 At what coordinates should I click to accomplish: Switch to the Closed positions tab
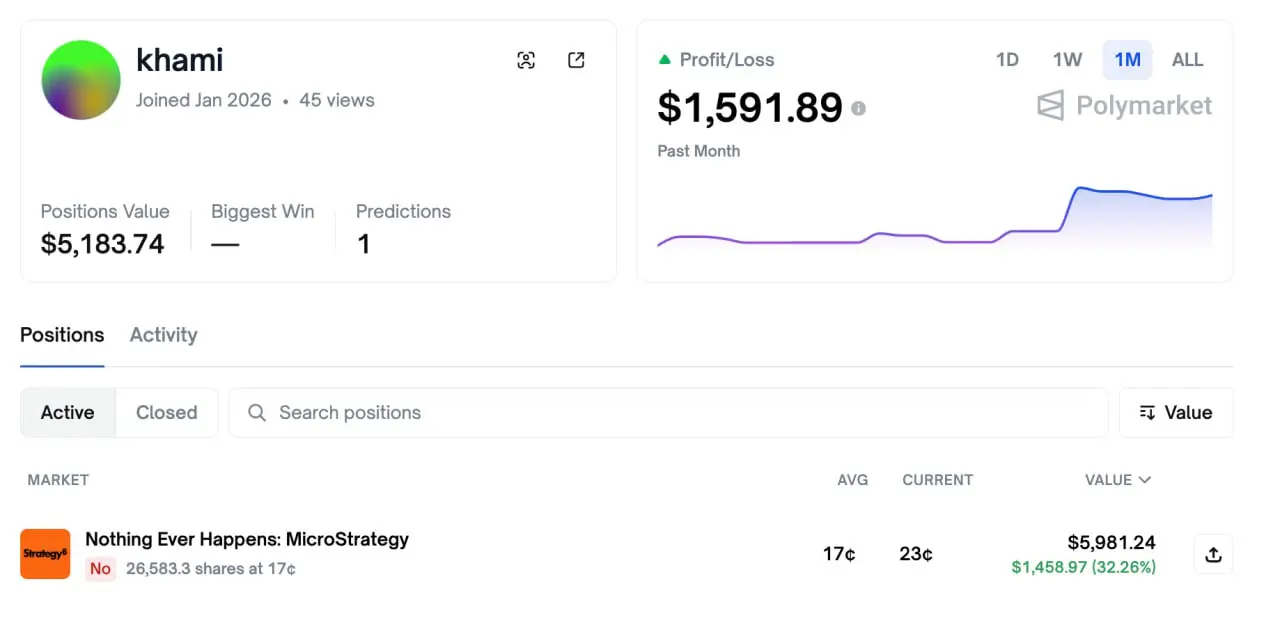[166, 413]
